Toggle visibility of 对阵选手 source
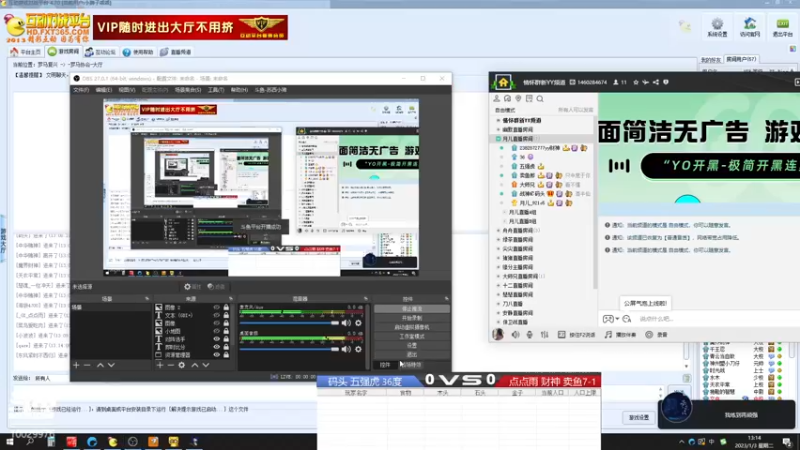 click(216, 339)
